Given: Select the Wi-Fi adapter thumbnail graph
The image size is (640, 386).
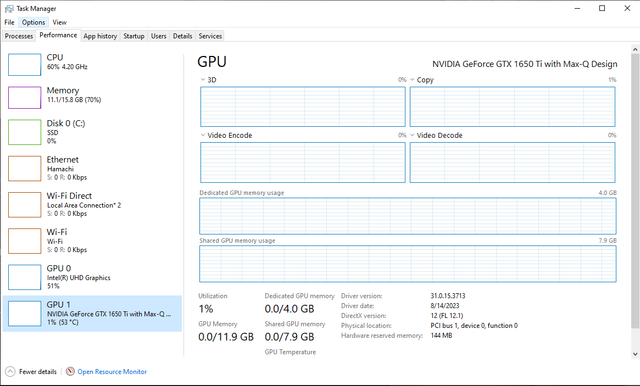Looking at the screenshot, I should (x=24, y=241).
